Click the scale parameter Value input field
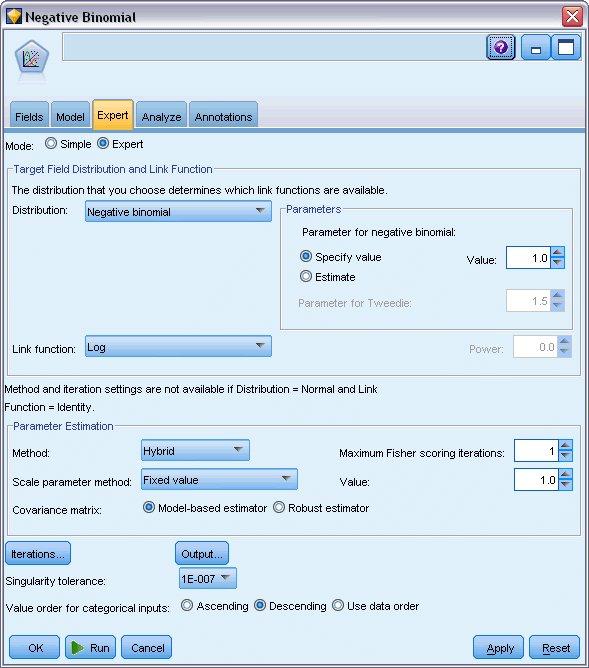Viewport: 589px width, 668px height. point(536,480)
